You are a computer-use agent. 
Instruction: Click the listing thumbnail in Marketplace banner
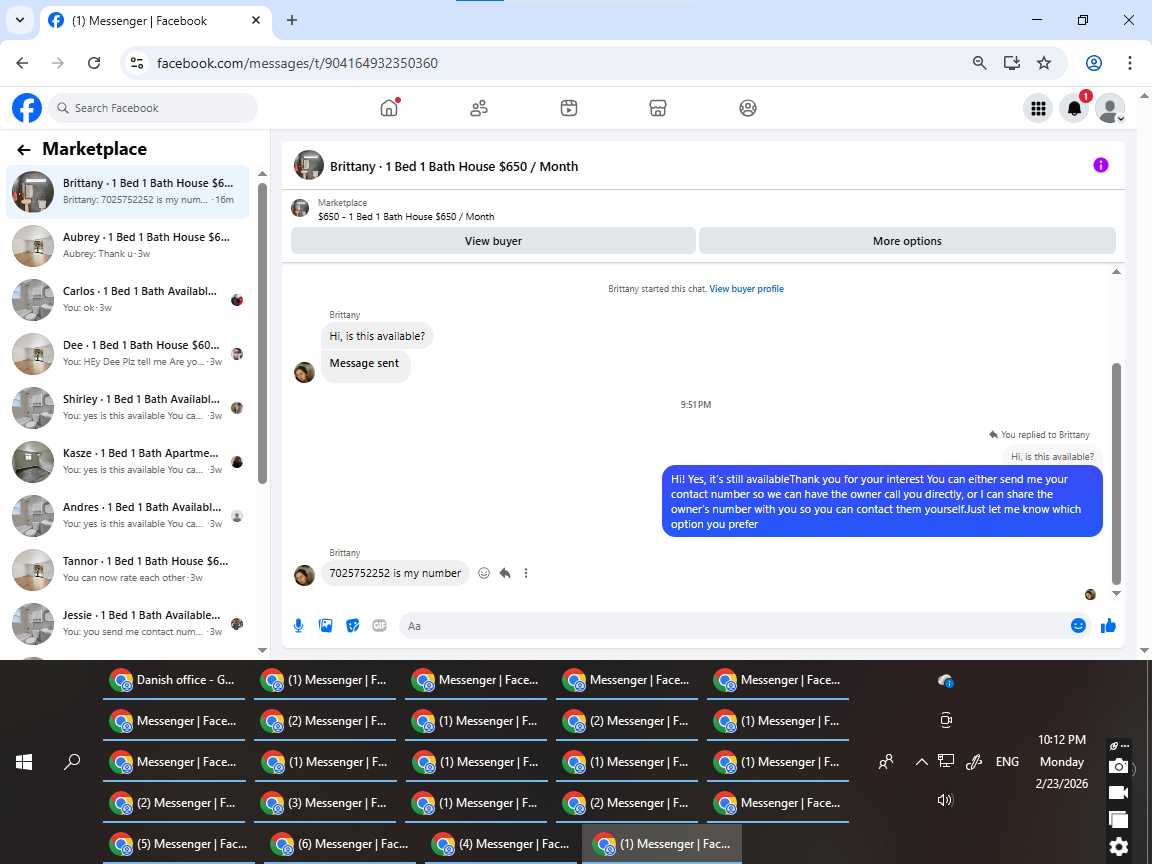tap(300, 209)
